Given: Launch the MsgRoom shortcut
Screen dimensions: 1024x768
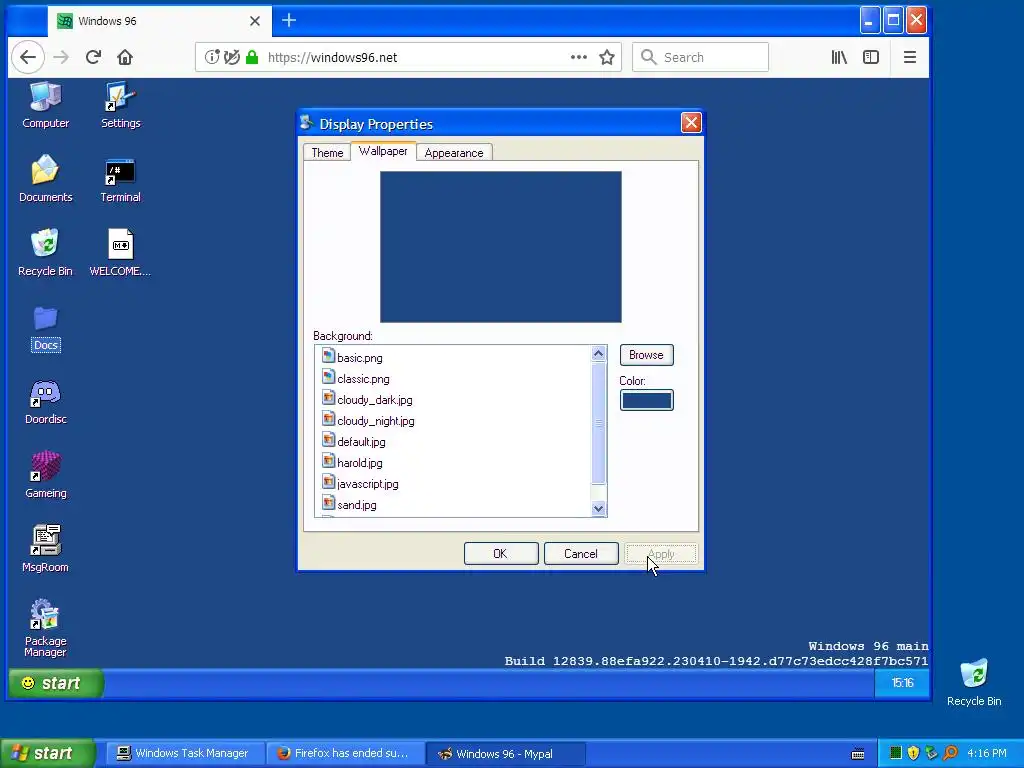Looking at the screenshot, I should coord(45,549).
